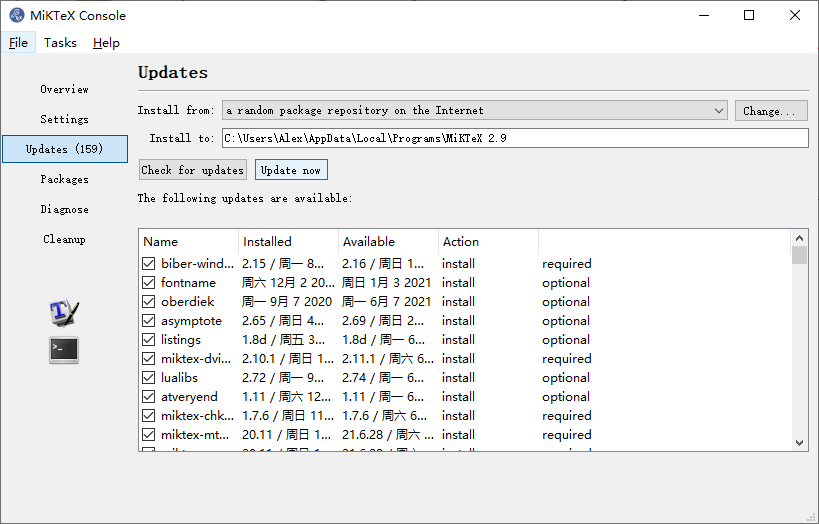Select the atveryend package name
This screenshot has height=524, width=819.
[189, 397]
